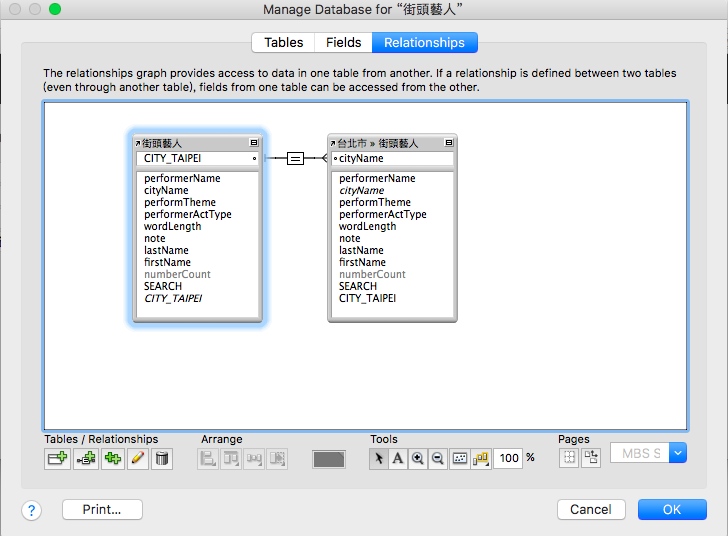Open the MBS printer dropdown

tap(678, 453)
